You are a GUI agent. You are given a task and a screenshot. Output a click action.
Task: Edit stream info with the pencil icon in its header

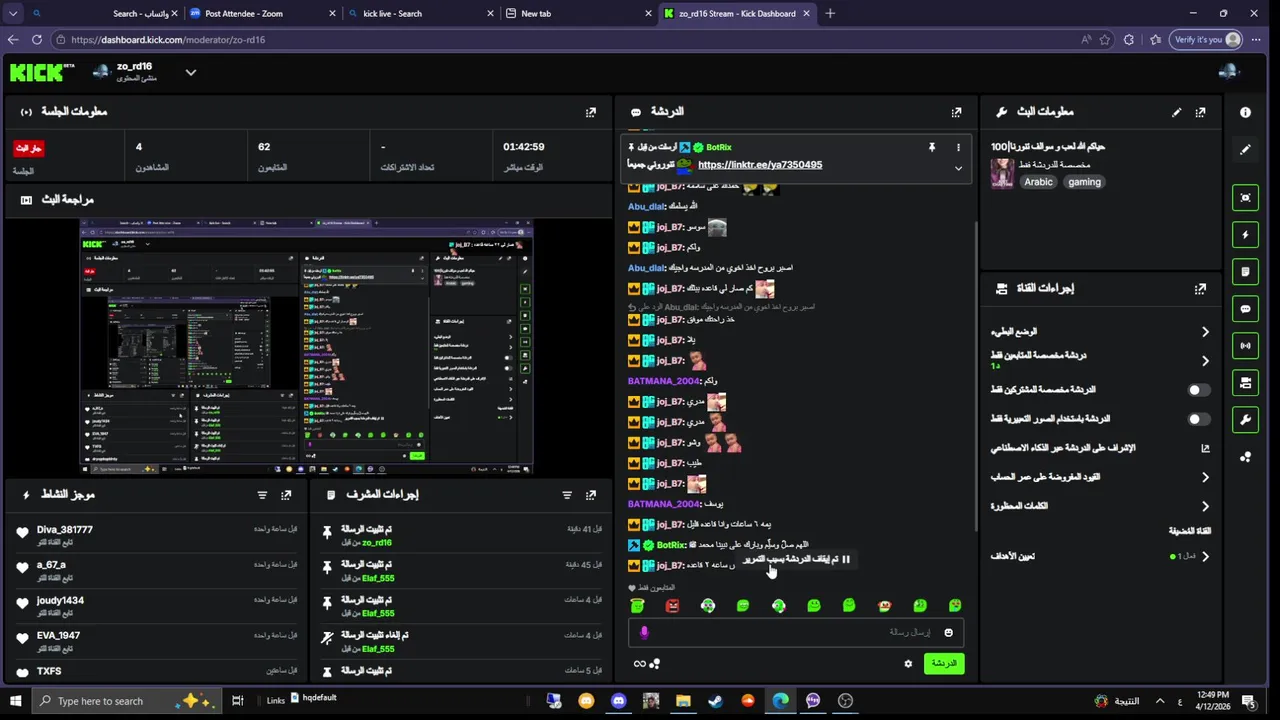pyautogui.click(x=1176, y=112)
